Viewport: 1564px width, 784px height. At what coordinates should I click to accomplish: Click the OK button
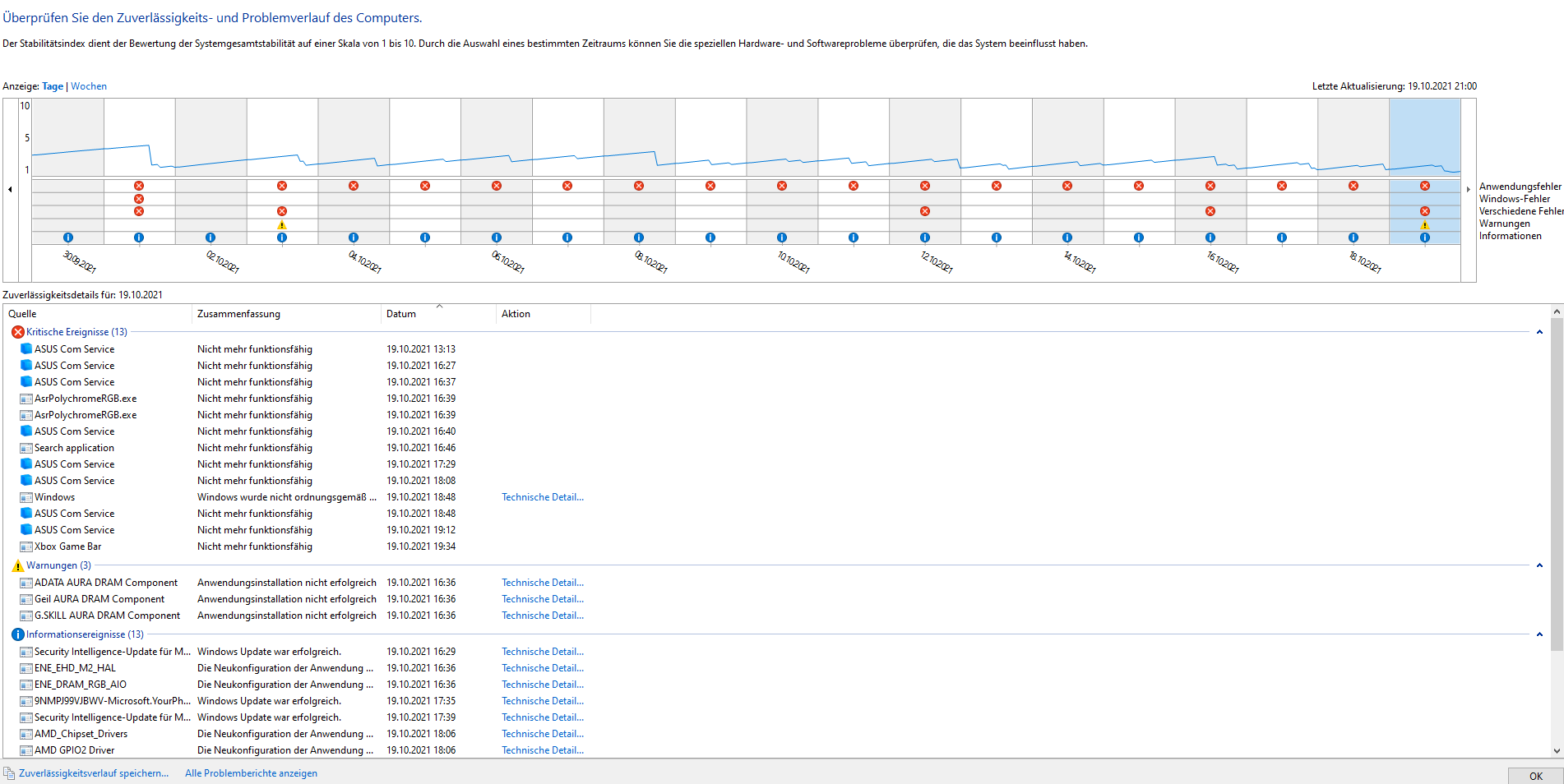pyautogui.click(x=1536, y=776)
